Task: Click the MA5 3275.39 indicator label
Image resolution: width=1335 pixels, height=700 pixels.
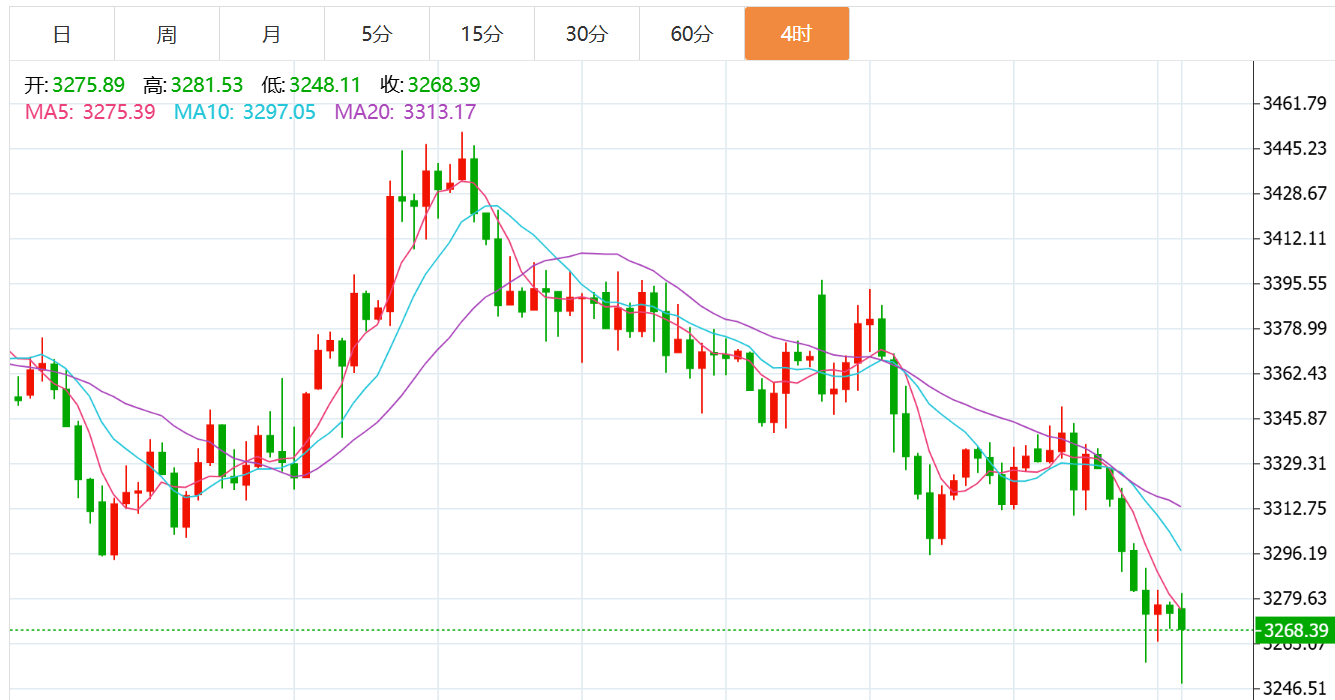Action: point(90,112)
